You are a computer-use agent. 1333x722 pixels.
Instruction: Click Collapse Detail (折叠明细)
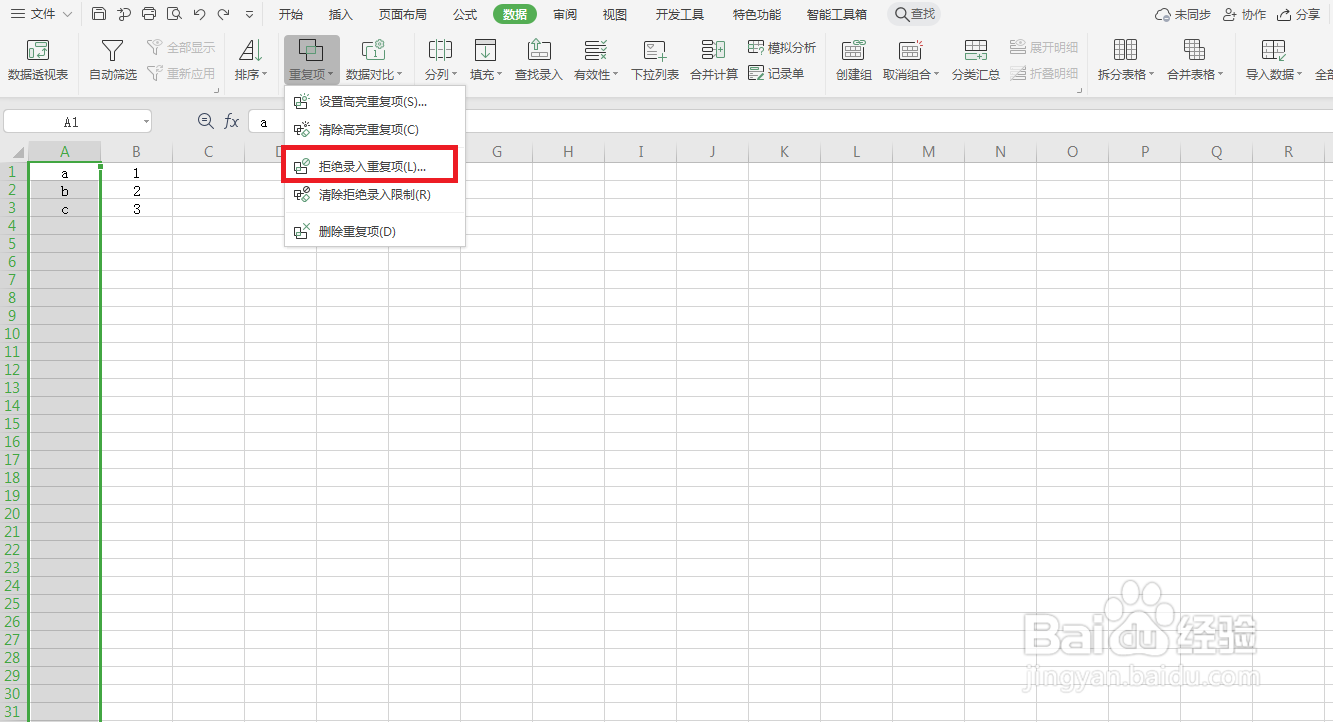coord(1044,73)
